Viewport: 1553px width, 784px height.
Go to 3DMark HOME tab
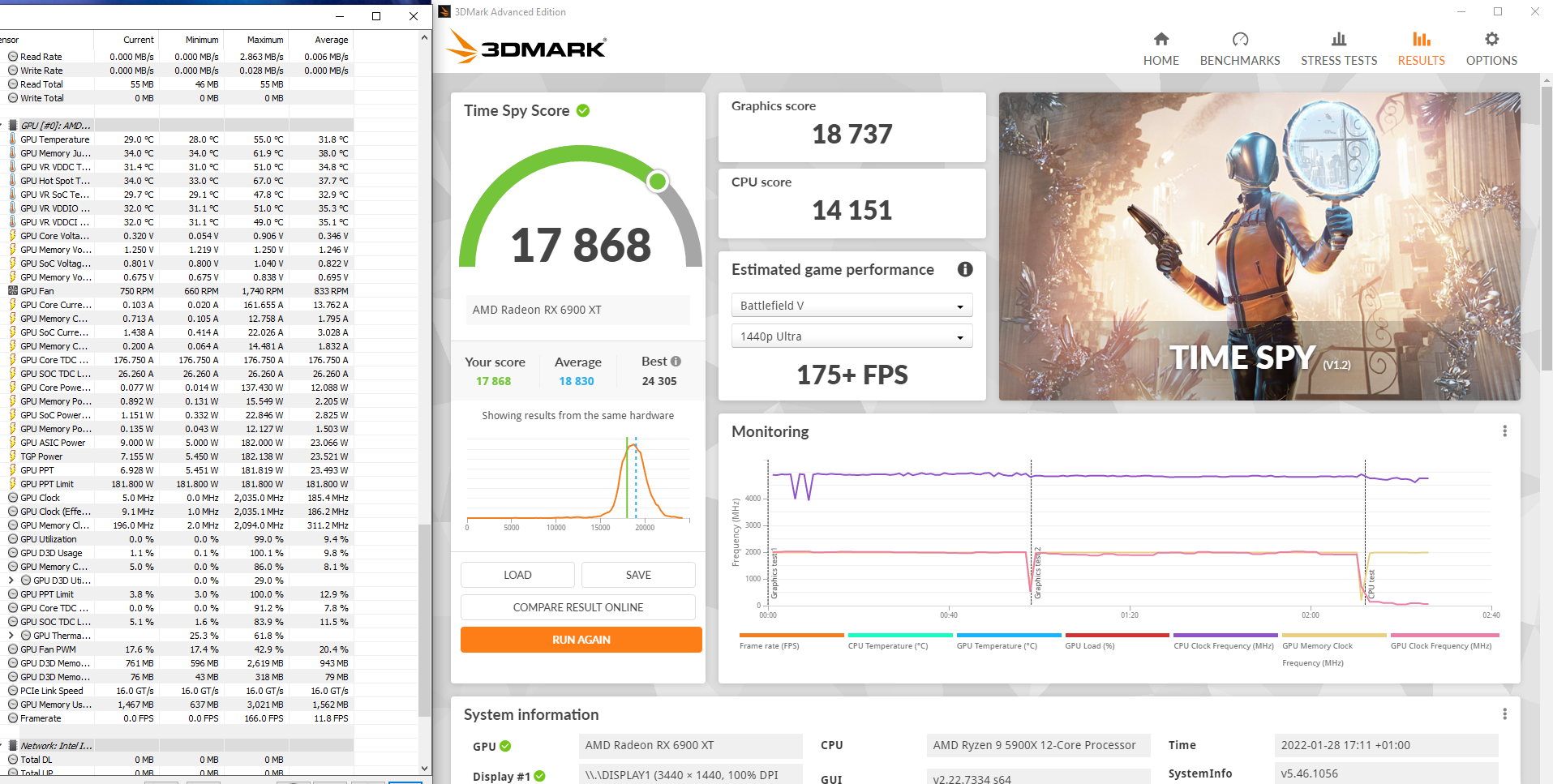point(1161,49)
